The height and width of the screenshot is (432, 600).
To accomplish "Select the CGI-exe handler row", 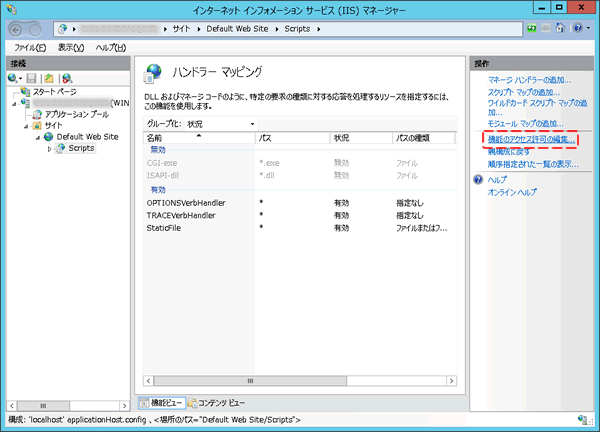I will pyautogui.click(x=300, y=163).
